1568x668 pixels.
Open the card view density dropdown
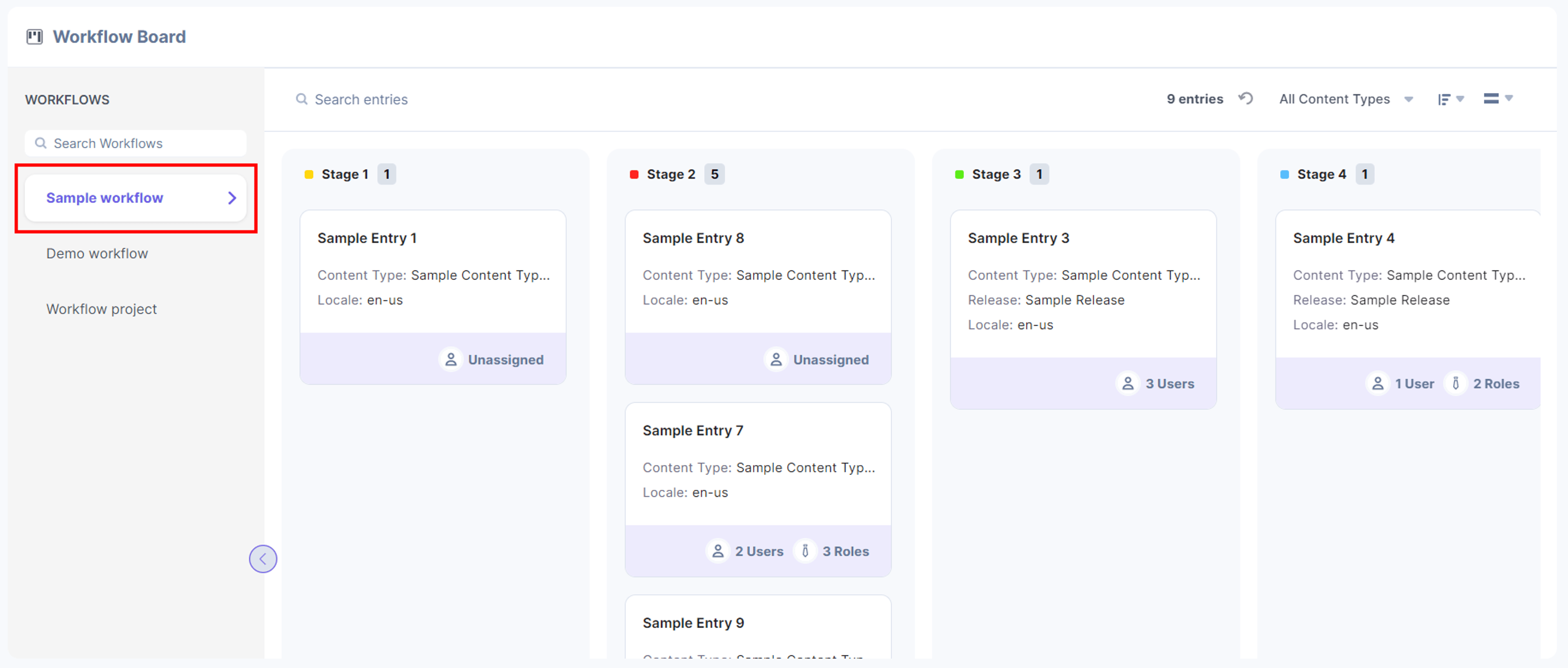pyautogui.click(x=1497, y=99)
